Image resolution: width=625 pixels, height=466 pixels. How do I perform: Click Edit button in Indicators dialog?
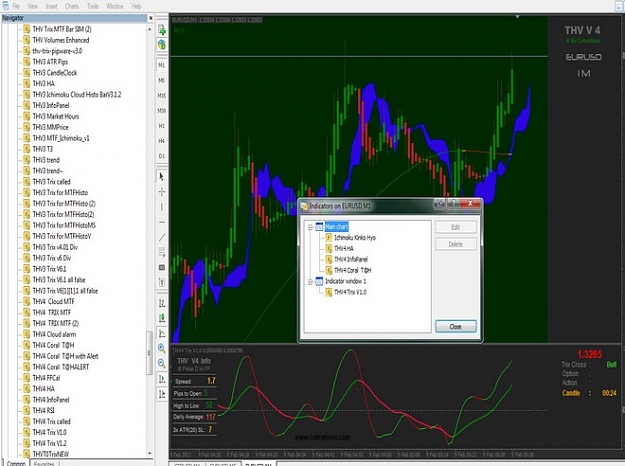pyautogui.click(x=456, y=227)
